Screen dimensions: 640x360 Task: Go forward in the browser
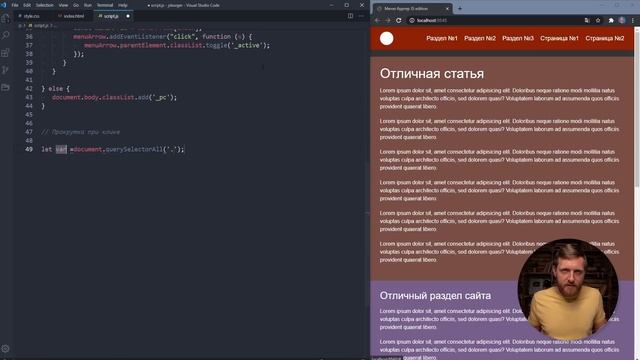(388, 20)
